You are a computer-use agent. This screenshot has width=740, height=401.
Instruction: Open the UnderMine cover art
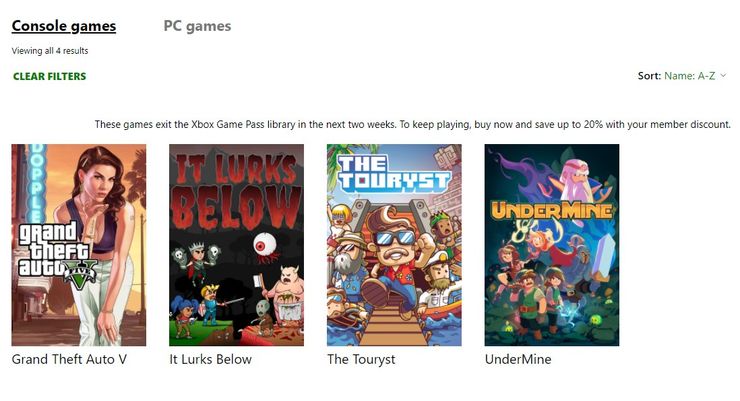(x=552, y=245)
